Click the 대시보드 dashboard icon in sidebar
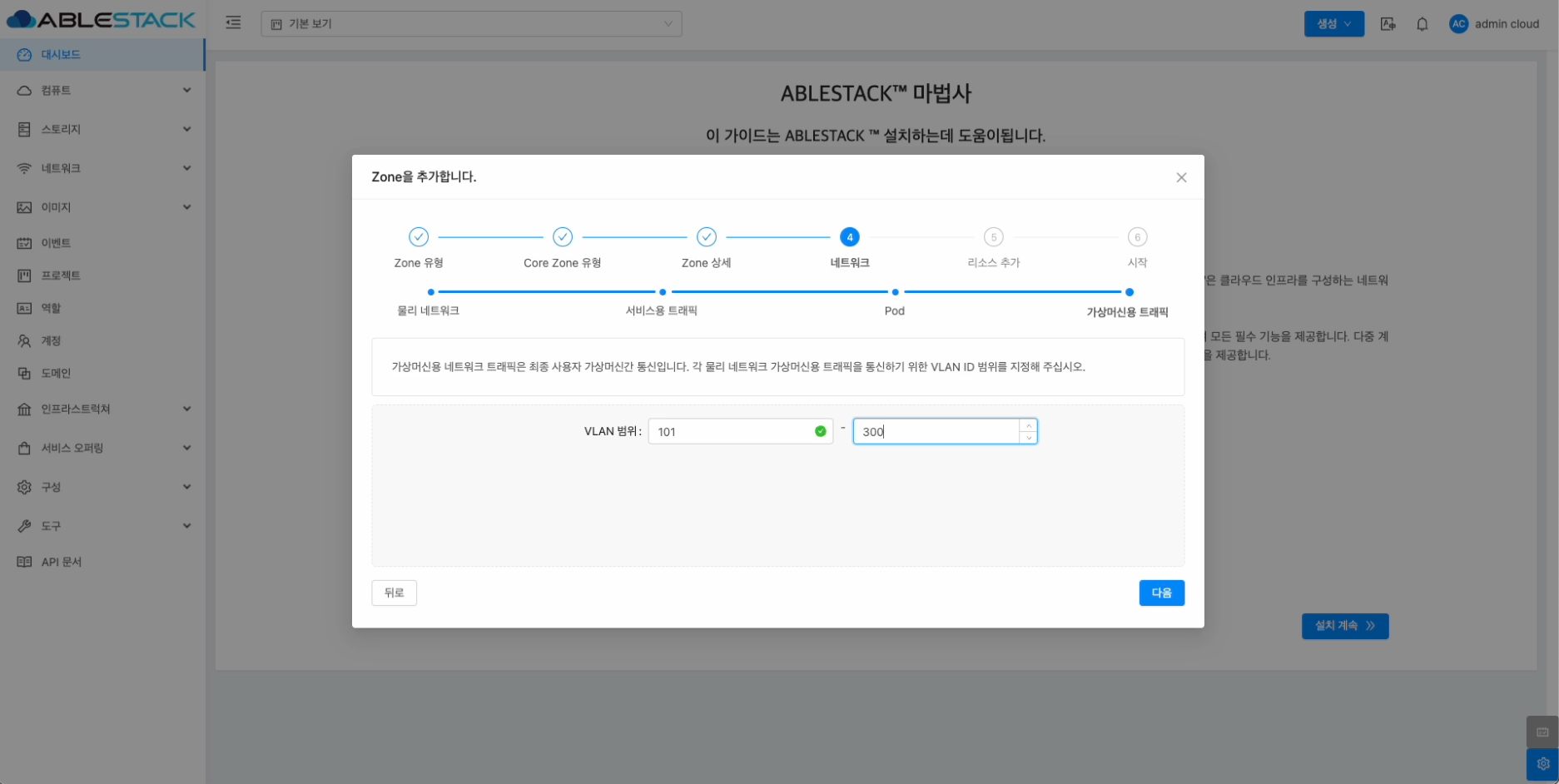 24,55
